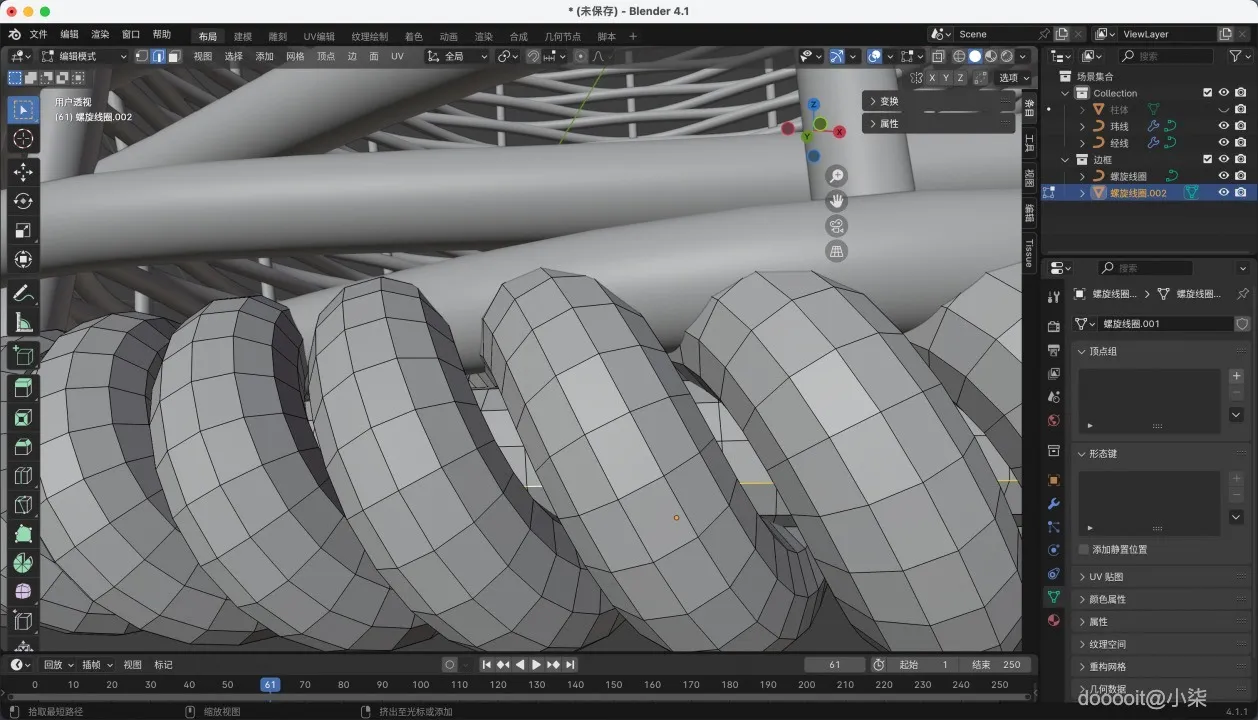Select the Annotate pencil tool

pos(23,294)
